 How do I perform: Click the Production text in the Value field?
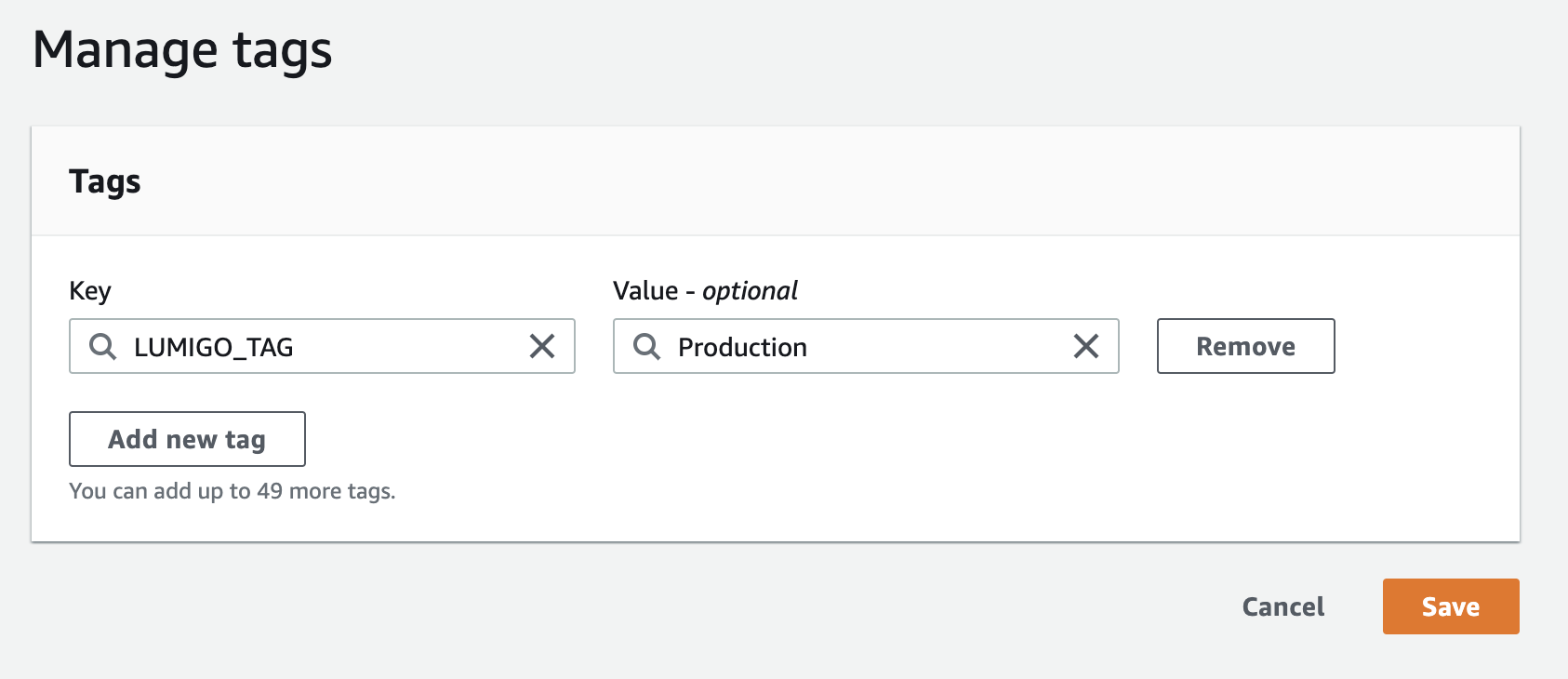tap(742, 347)
